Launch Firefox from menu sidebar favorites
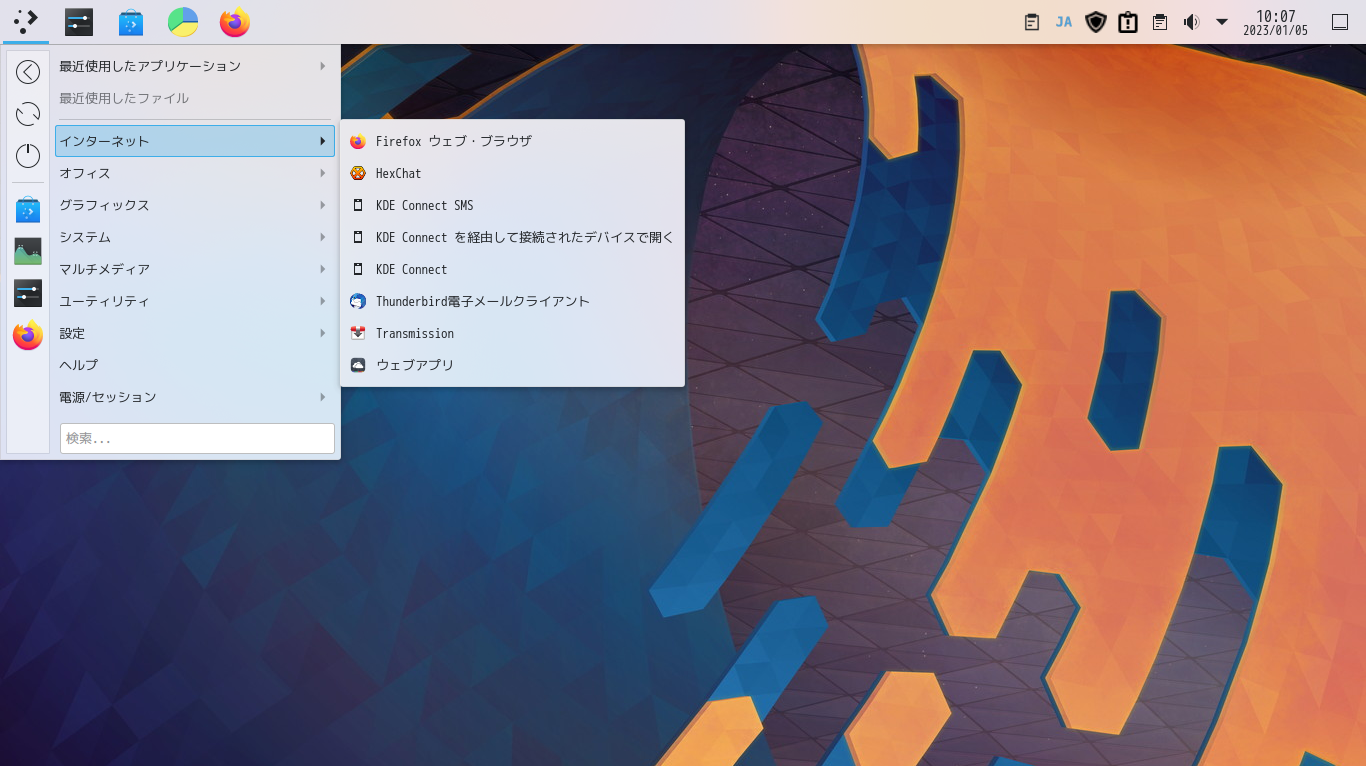Screen dimensions: 1366x766 (x=28, y=335)
